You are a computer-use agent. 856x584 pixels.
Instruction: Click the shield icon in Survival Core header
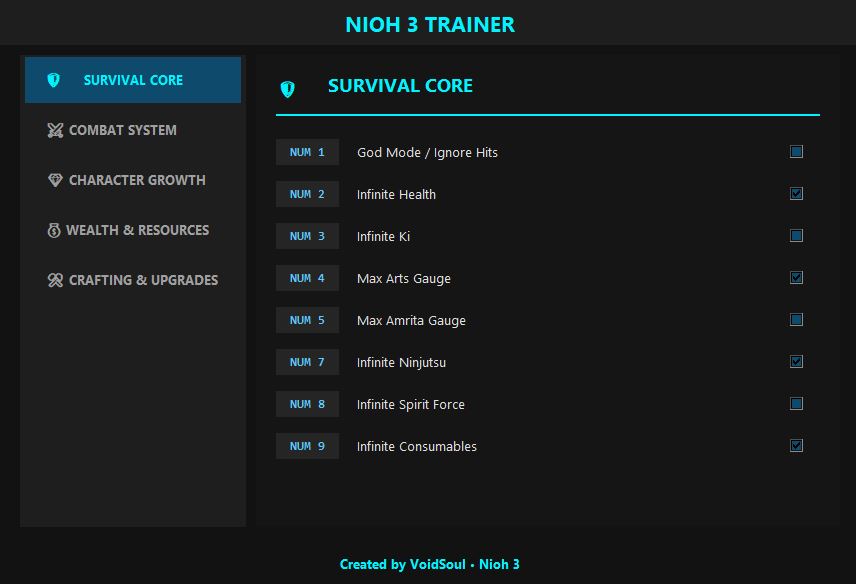(288, 89)
